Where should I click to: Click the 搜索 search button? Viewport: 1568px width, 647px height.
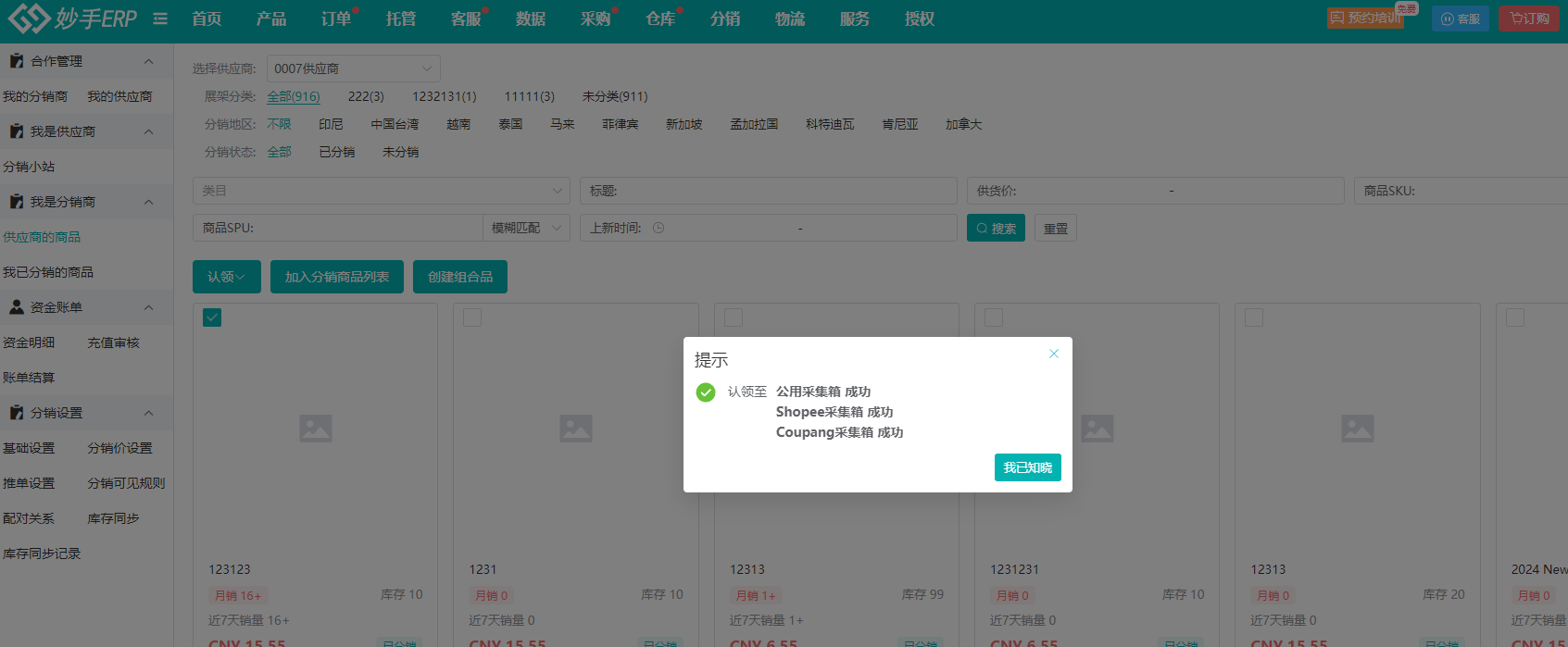[x=996, y=228]
